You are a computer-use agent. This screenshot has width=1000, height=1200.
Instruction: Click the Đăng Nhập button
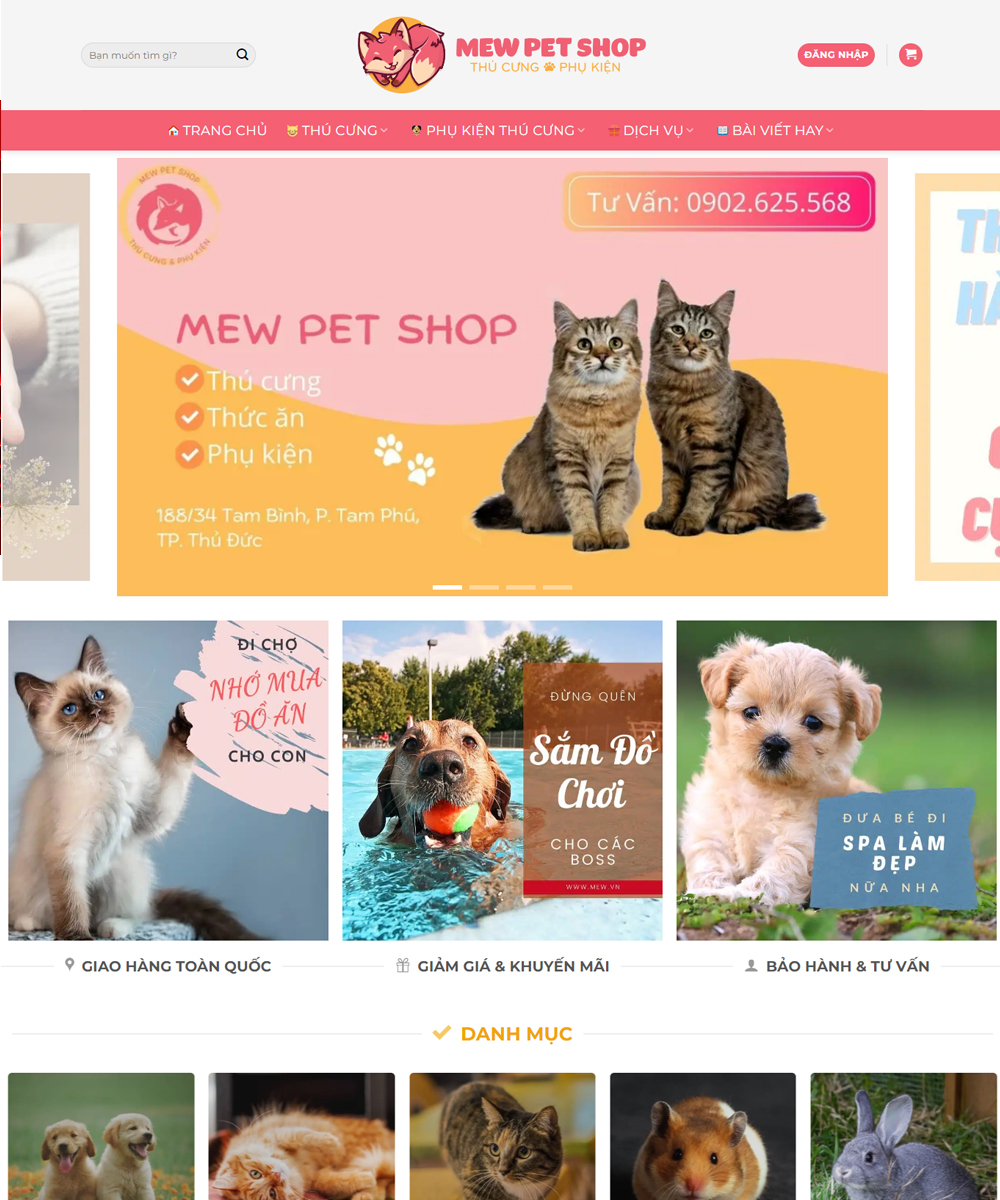[836, 55]
